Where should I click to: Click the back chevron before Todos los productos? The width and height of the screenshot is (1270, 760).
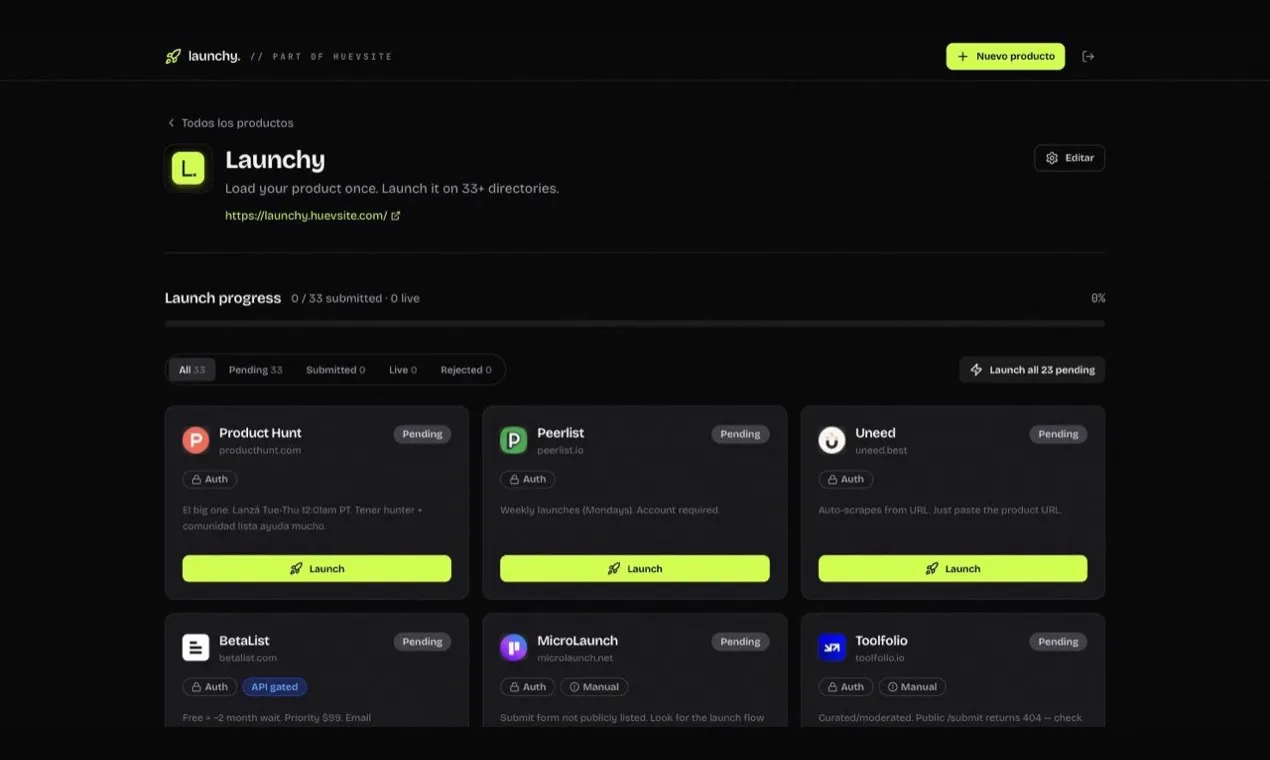[171, 123]
